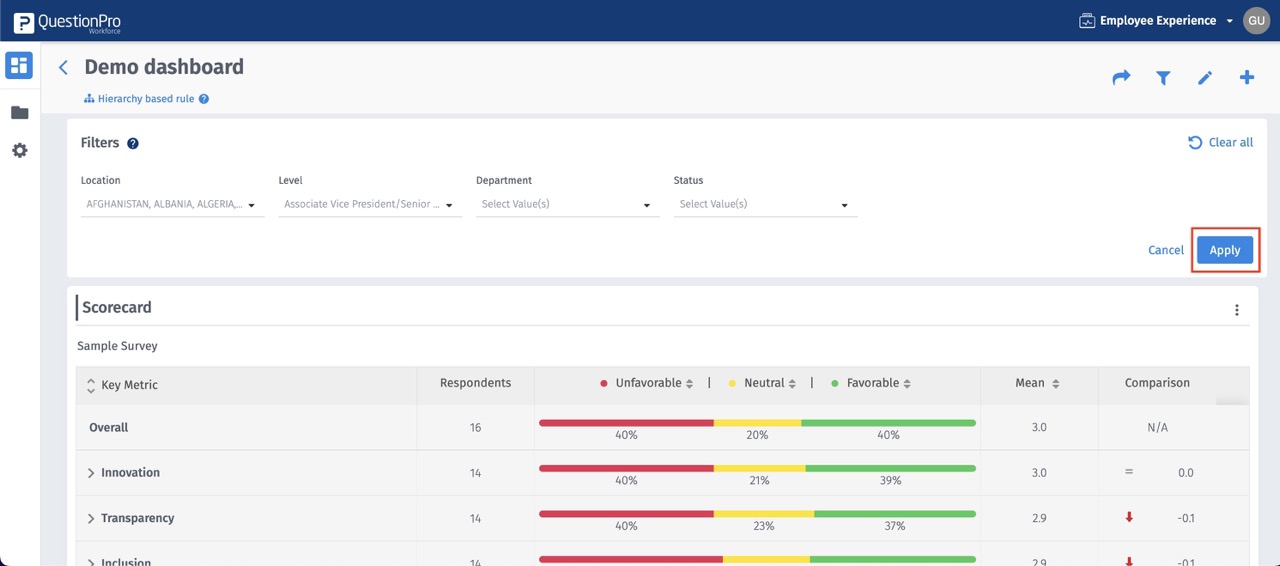Click the back arrow beside Demo dashboard
Screen dimensions: 1280x566
point(63,67)
